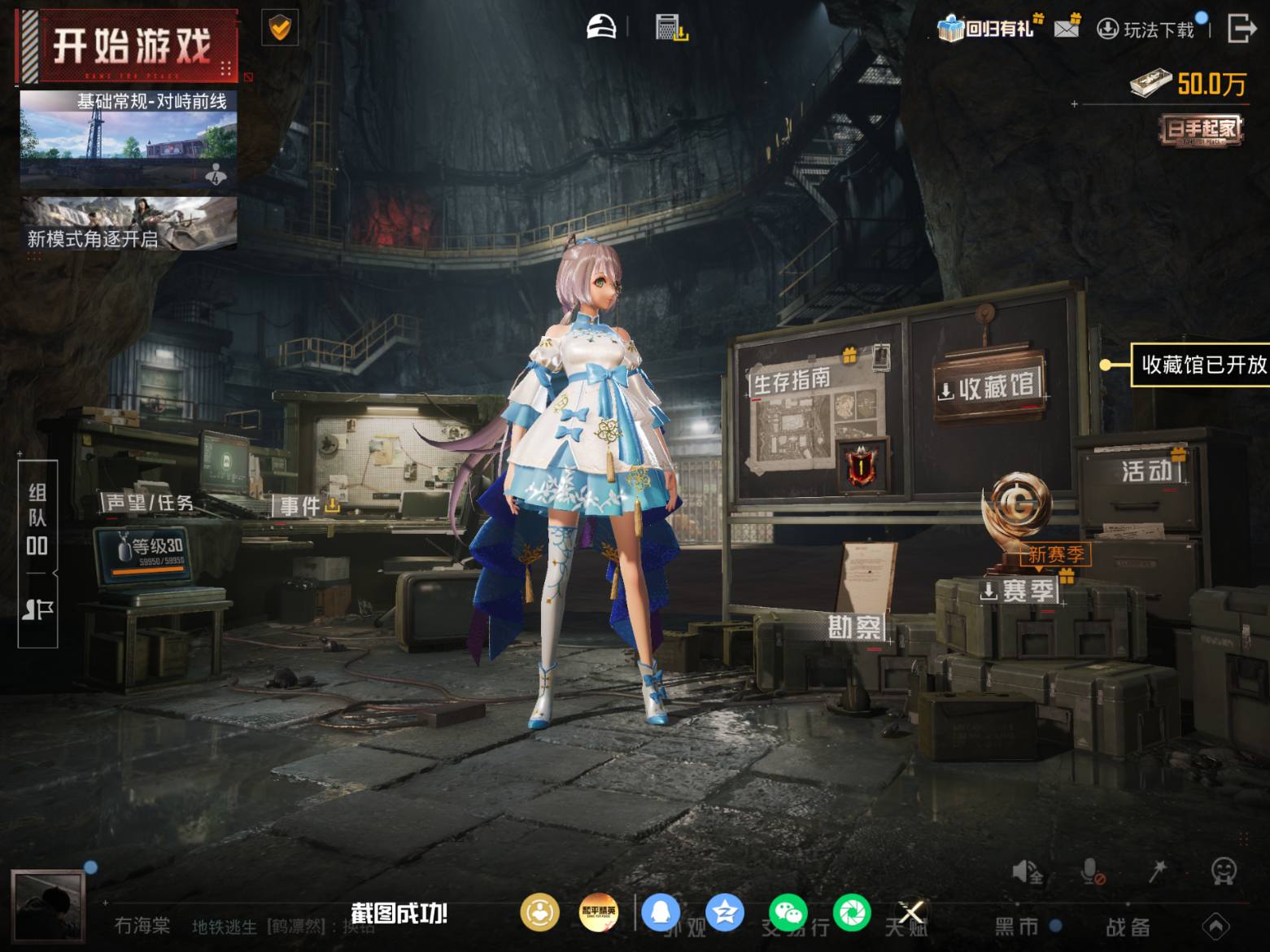Image resolution: width=1270 pixels, height=952 pixels.
Task: Share to the gold friends-circle icon
Action: coord(539,912)
